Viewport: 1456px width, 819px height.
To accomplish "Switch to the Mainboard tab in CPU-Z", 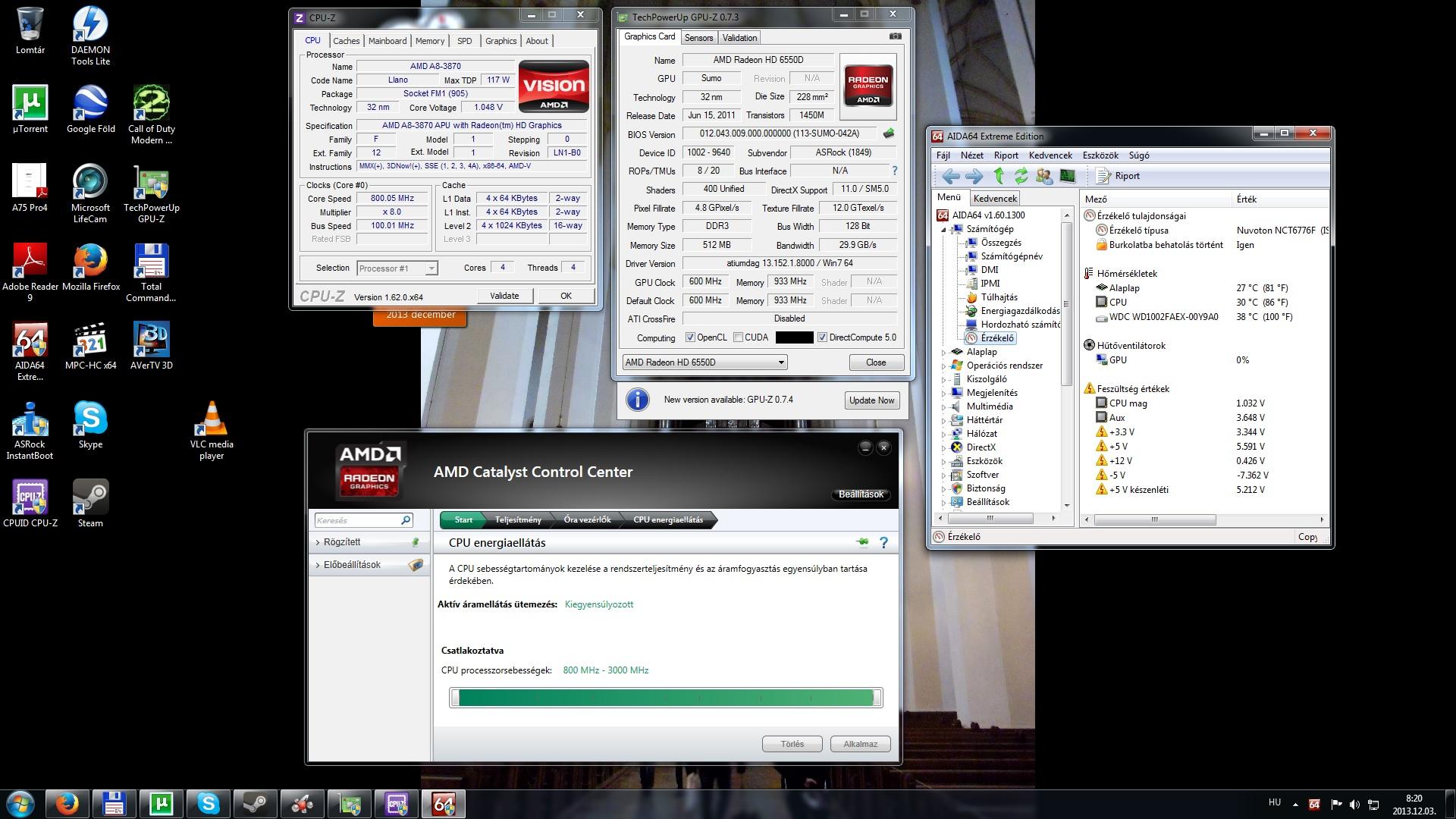I will coord(388,41).
